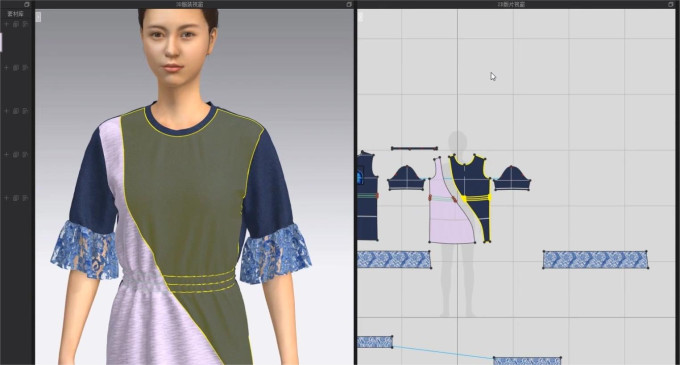Click the second row plus icon in library

pos(7,68)
